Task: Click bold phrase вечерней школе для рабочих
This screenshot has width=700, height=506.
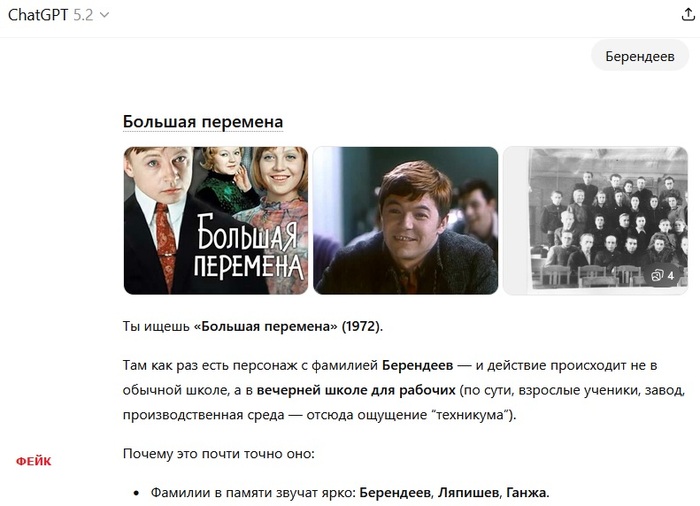Action: 356,390
